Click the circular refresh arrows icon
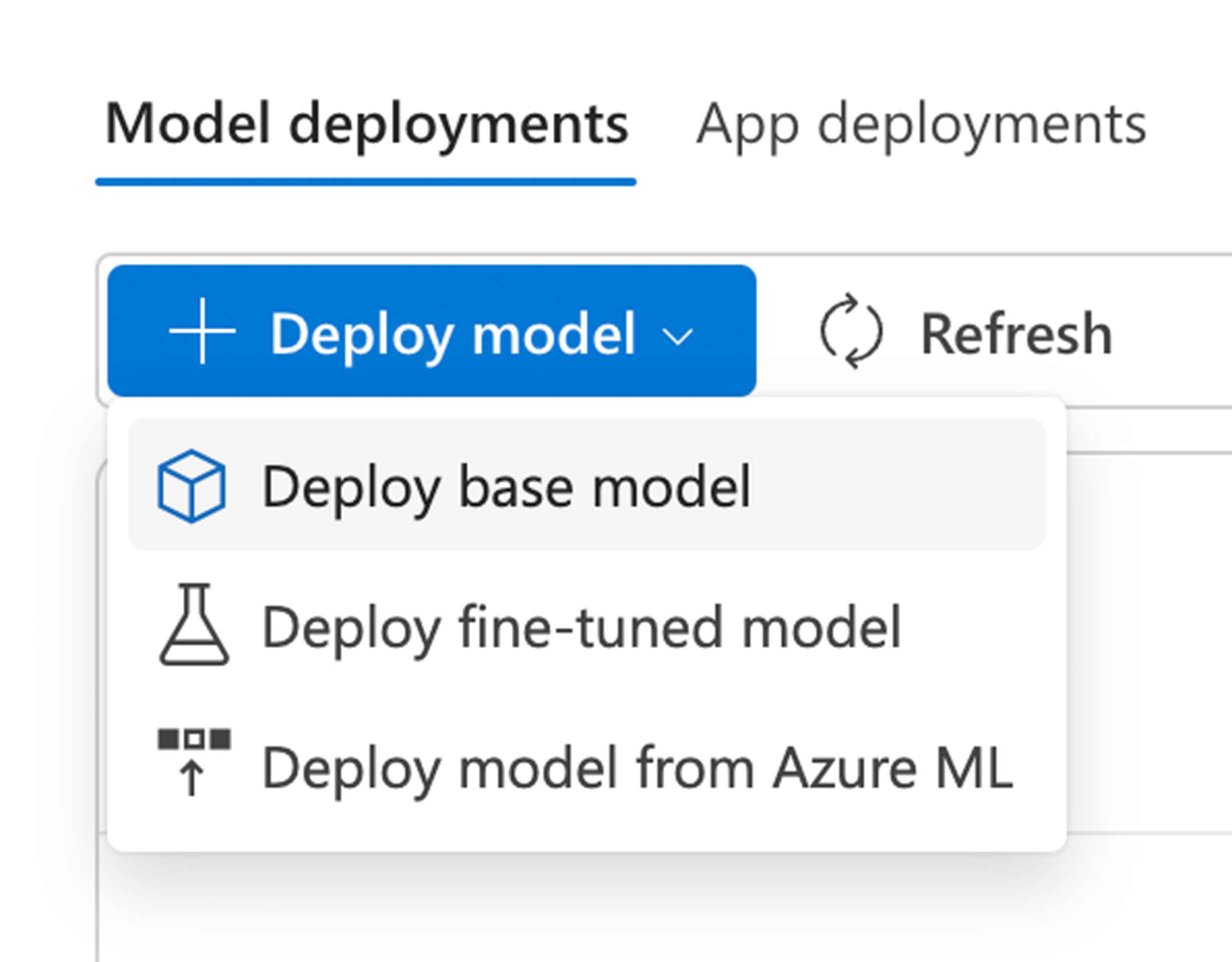 point(851,332)
